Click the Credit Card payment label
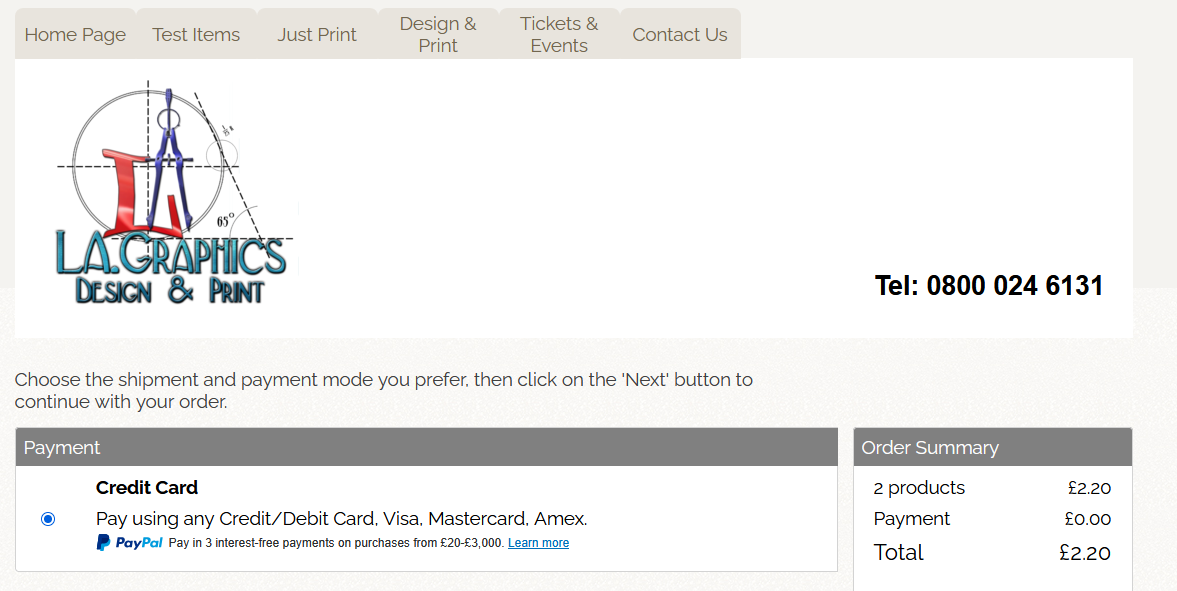 pyautogui.click(x=147, y=488)
